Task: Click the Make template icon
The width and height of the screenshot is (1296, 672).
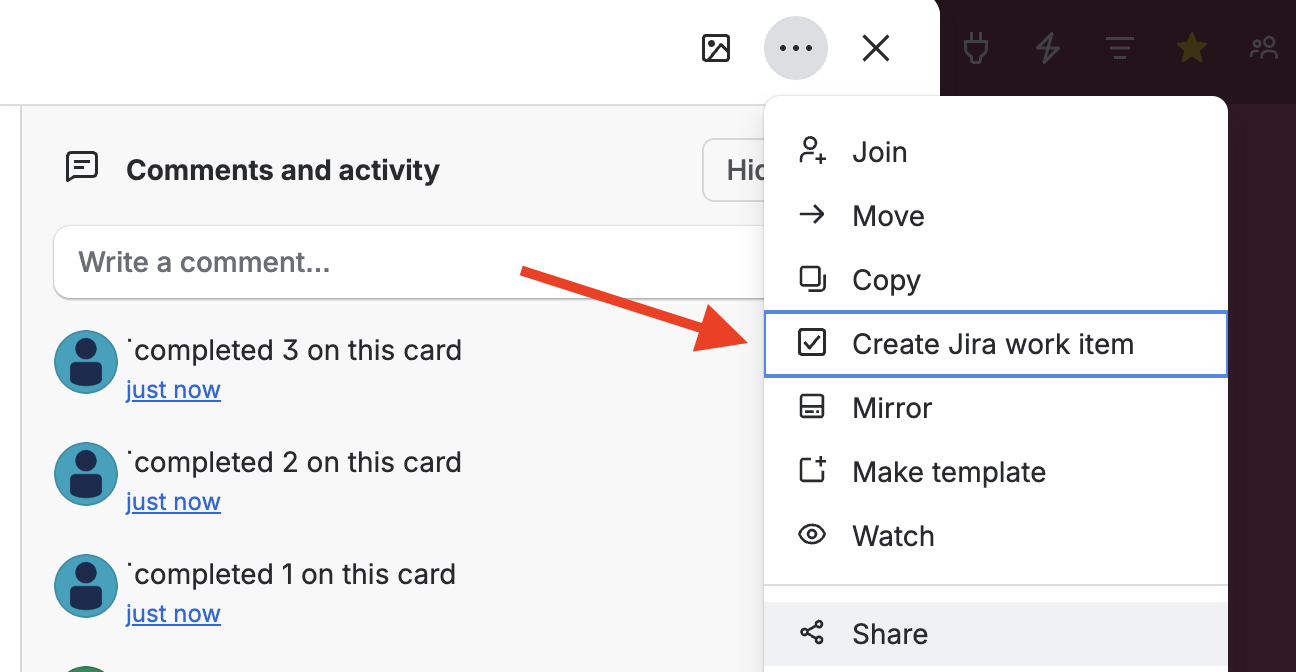Action: [x=812, y=470]
